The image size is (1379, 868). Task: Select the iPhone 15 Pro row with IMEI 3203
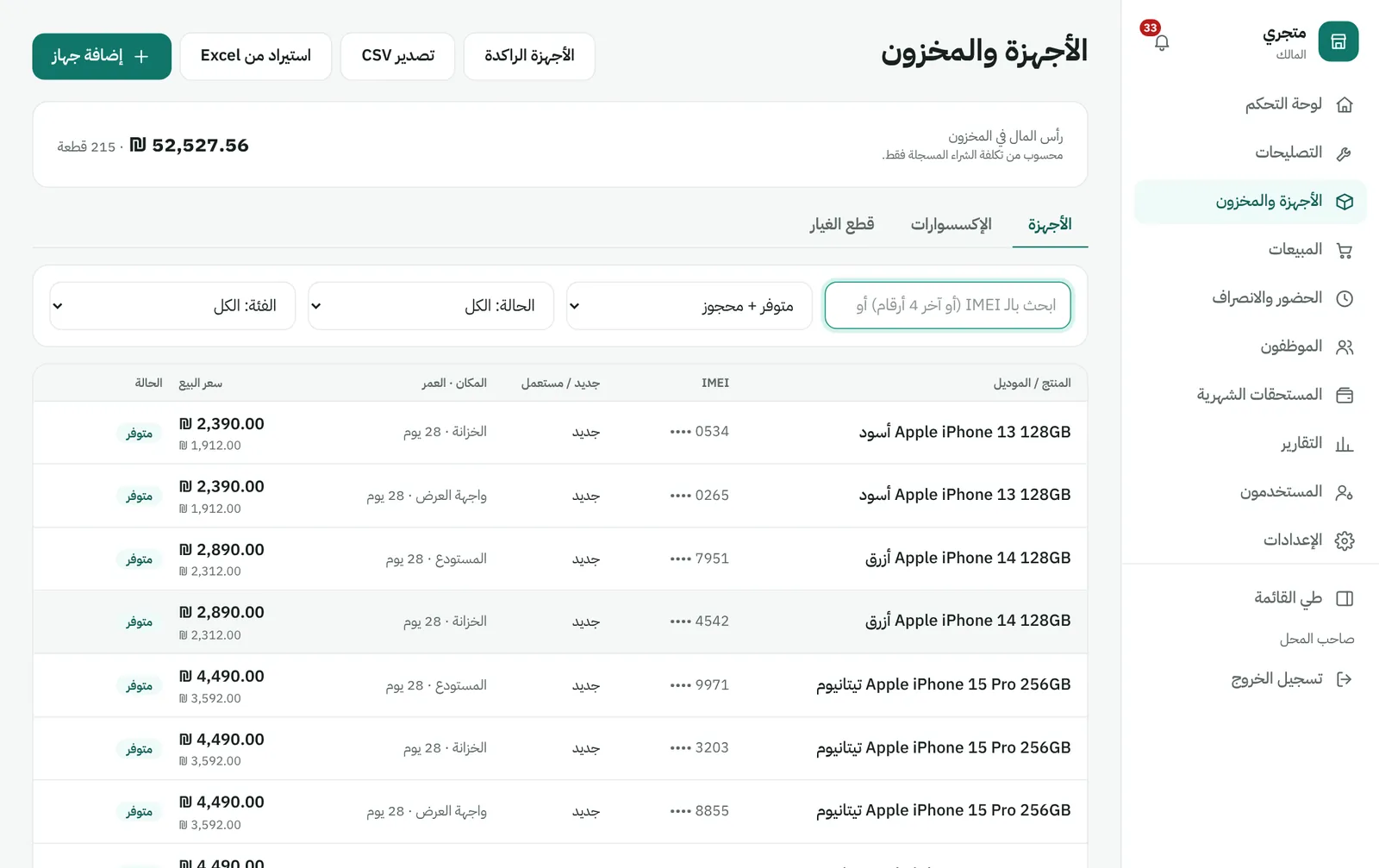tap(560, 748)
